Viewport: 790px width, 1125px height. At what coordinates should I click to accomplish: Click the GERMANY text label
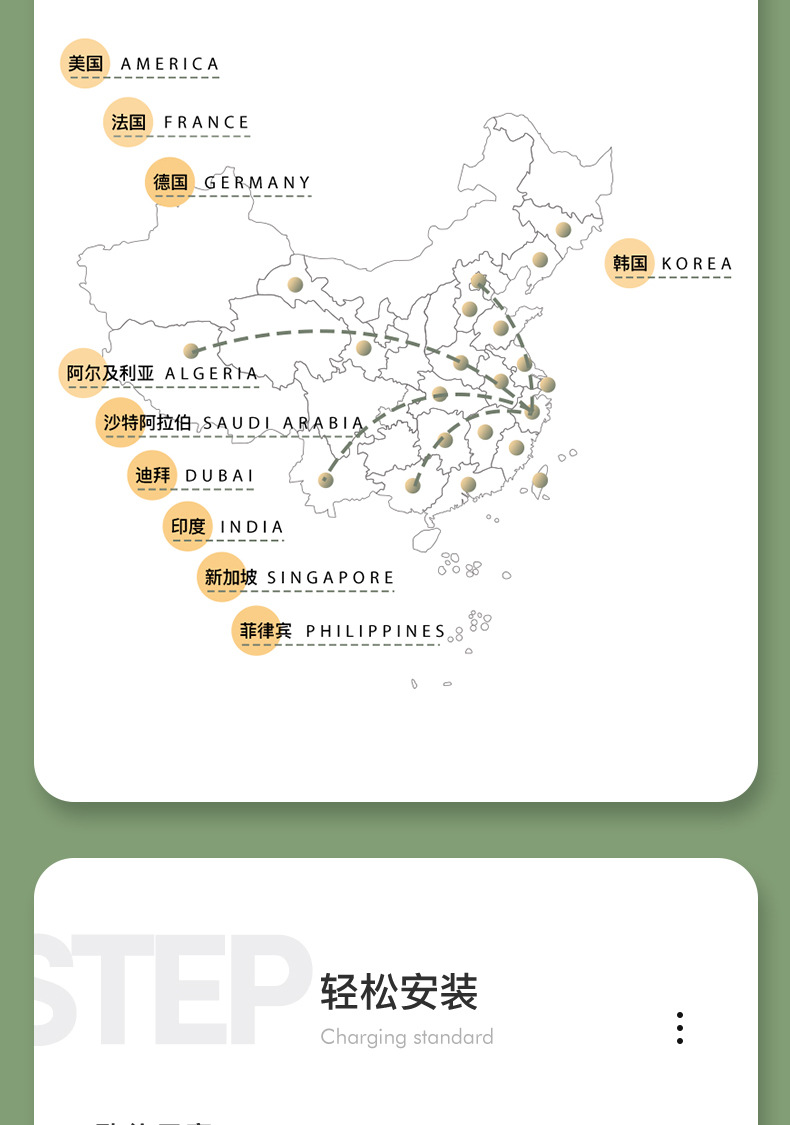click(258, 183)
